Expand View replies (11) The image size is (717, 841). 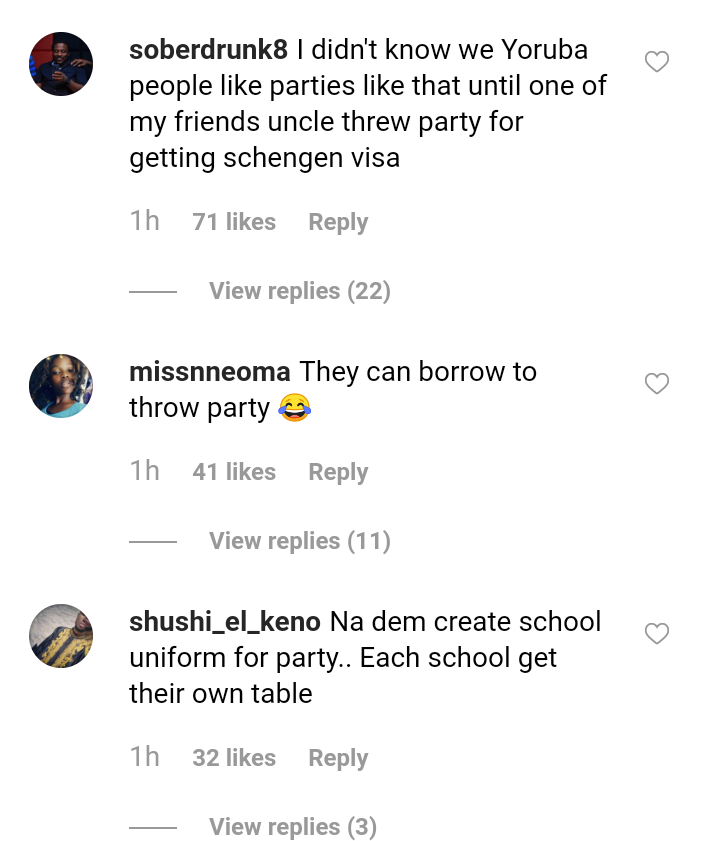[299, 541]
